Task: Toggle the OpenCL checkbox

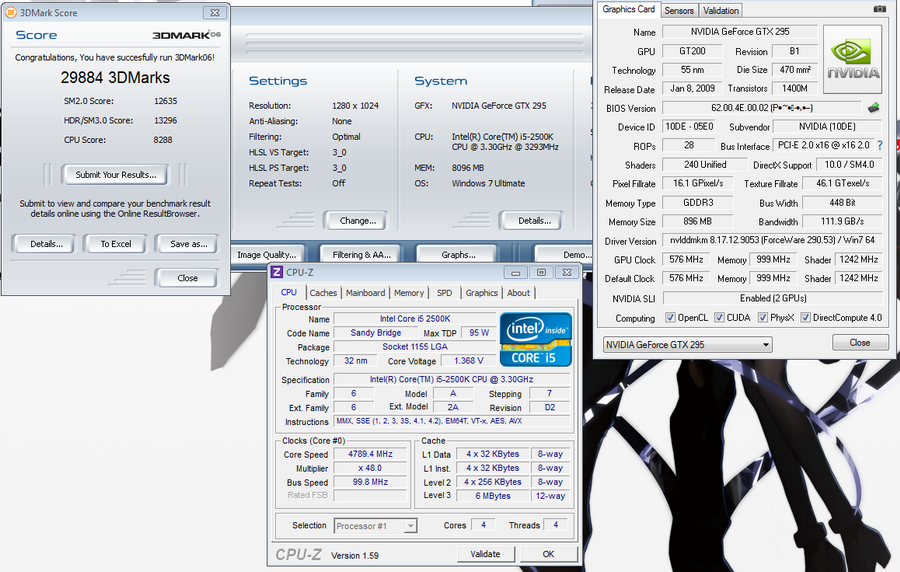Action: (670, 317)
